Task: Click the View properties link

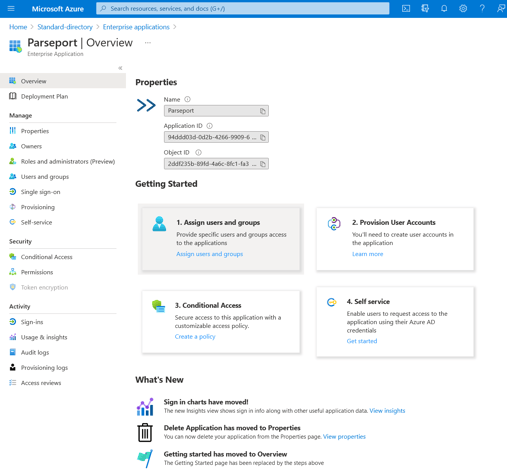Action: coord(344,437)
